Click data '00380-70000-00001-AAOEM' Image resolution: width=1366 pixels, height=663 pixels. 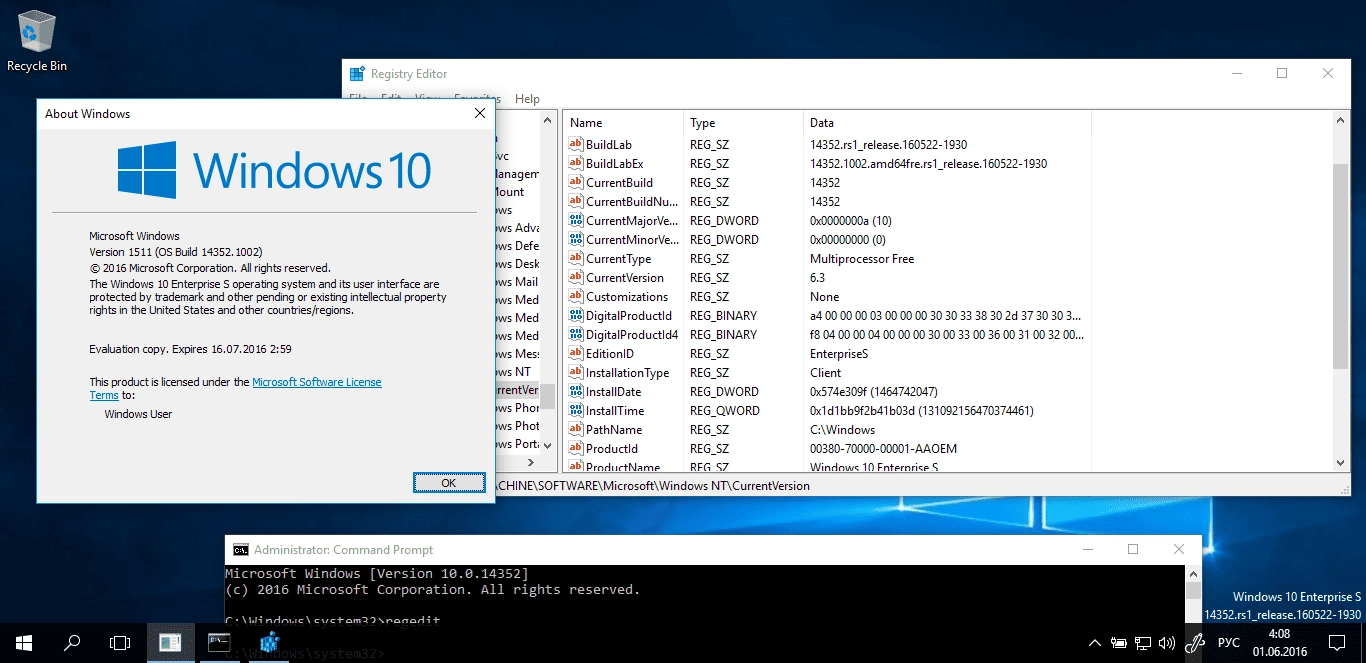tap(883, 448)
